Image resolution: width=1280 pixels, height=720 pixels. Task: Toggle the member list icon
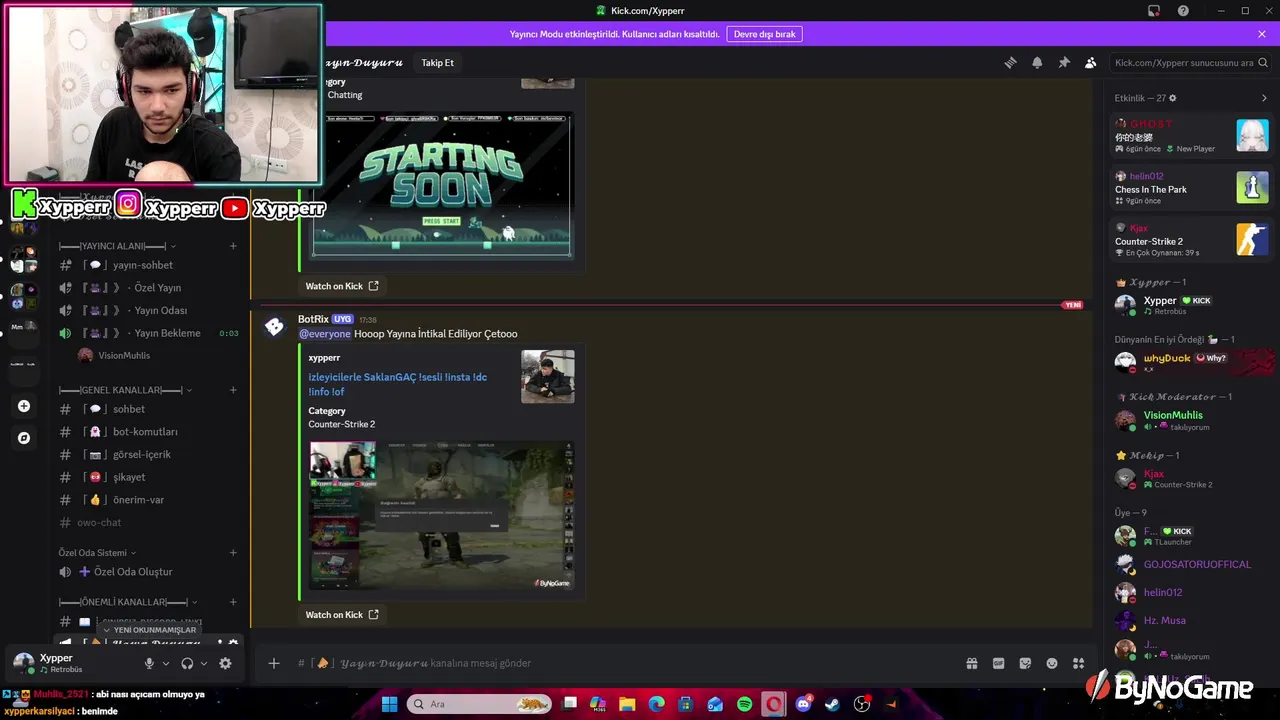tap(1091, 63)
